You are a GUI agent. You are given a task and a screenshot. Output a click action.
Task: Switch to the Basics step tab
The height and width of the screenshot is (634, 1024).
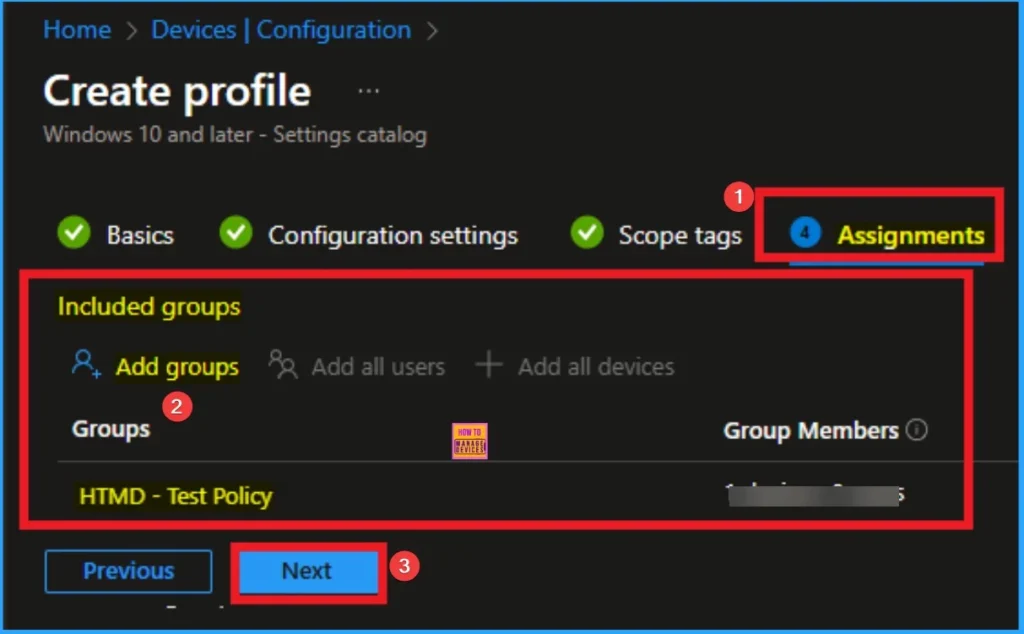(x=140, y=235)
